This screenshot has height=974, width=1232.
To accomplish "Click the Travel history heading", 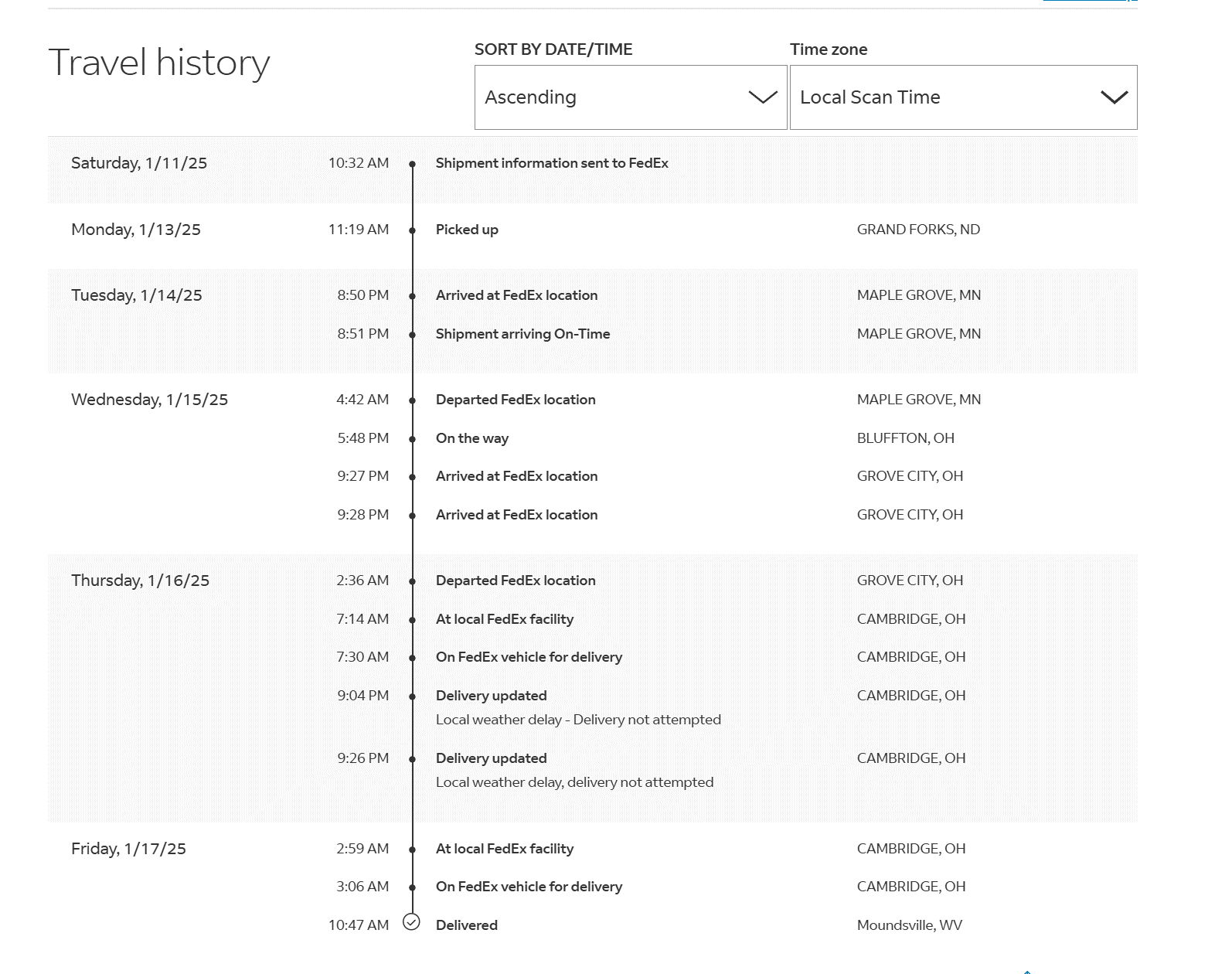I will tap(159, 63).
